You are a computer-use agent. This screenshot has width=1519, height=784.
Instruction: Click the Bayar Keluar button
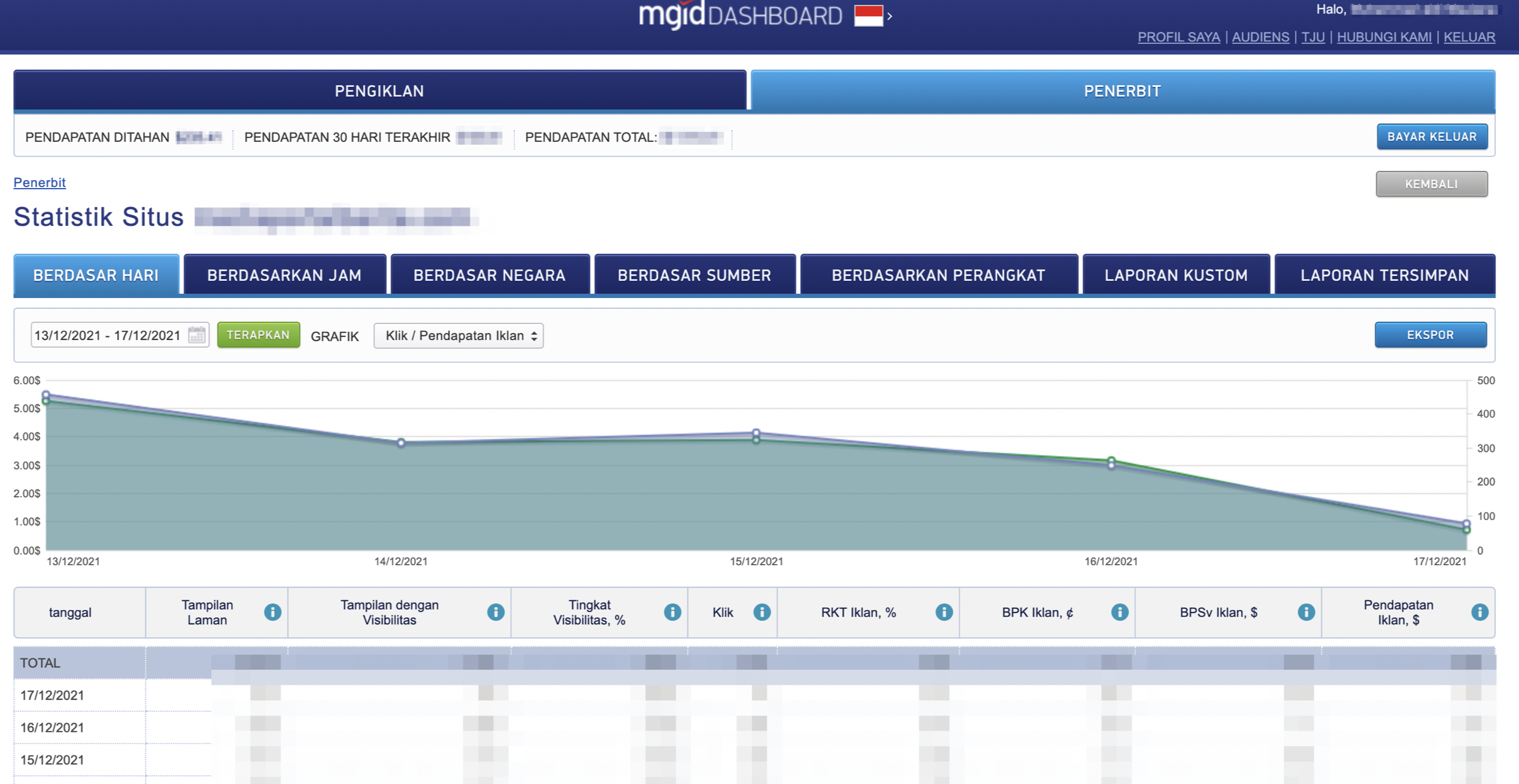click(1431, 137)
